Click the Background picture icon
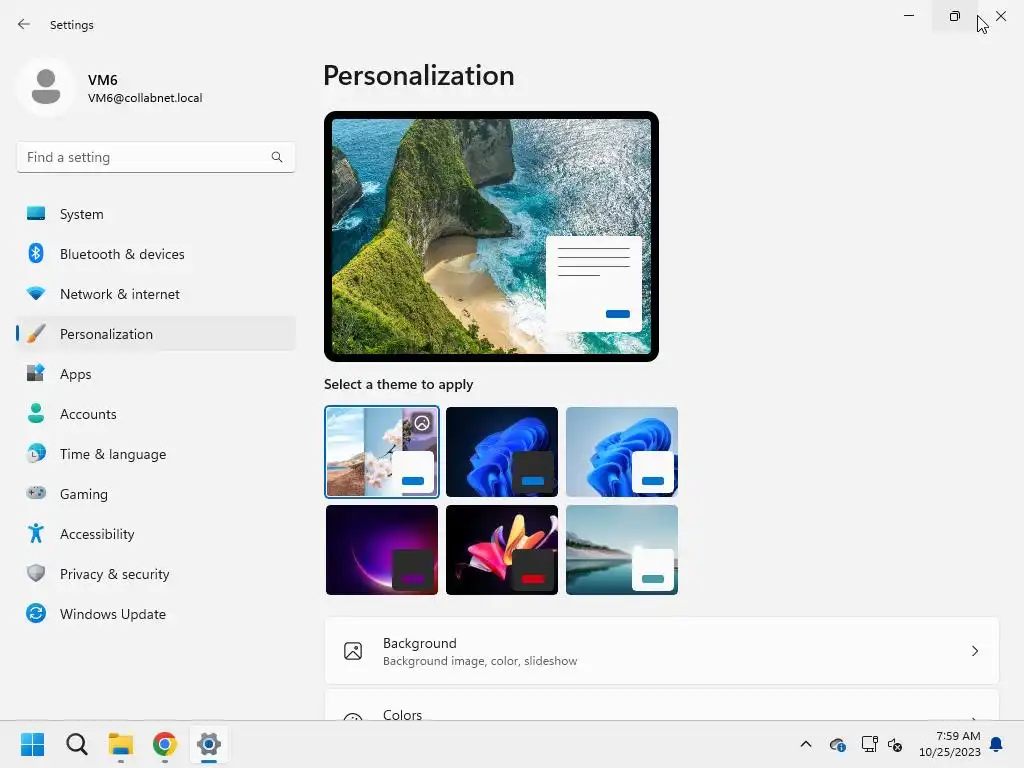1024x768 pixels. pos(353,651)
